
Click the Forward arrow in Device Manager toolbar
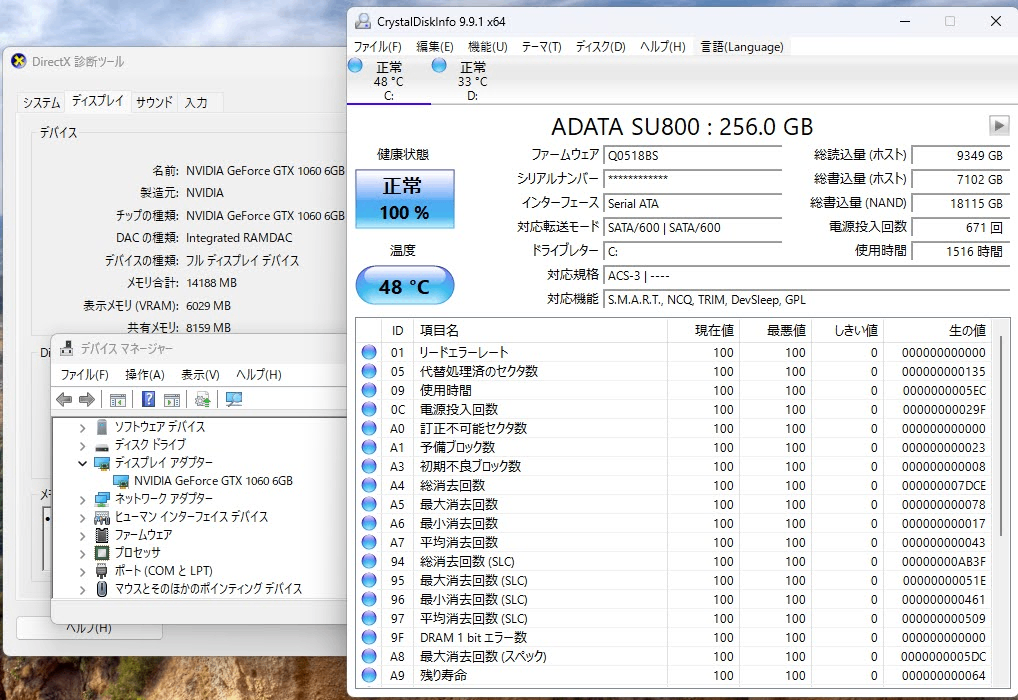(86, 399)
